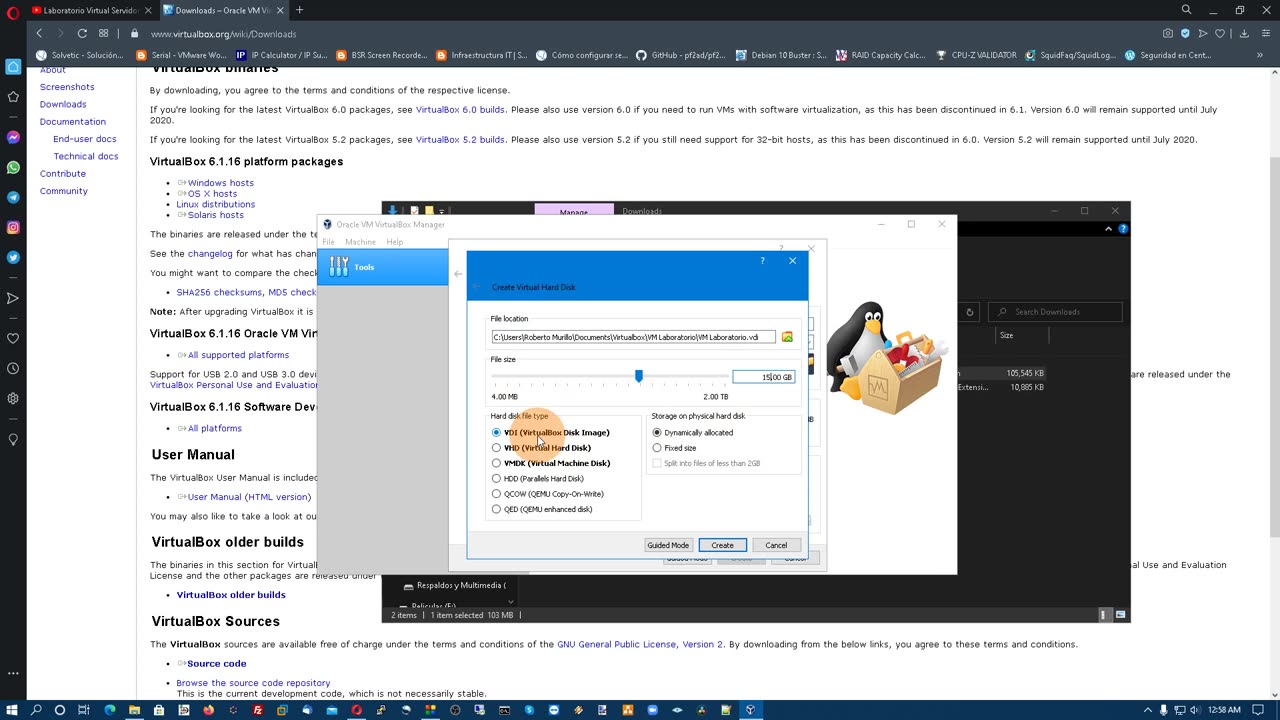Open the Source code link
Image resolution: width=1280 pixels, height=720 pixels.
(216, 664)
